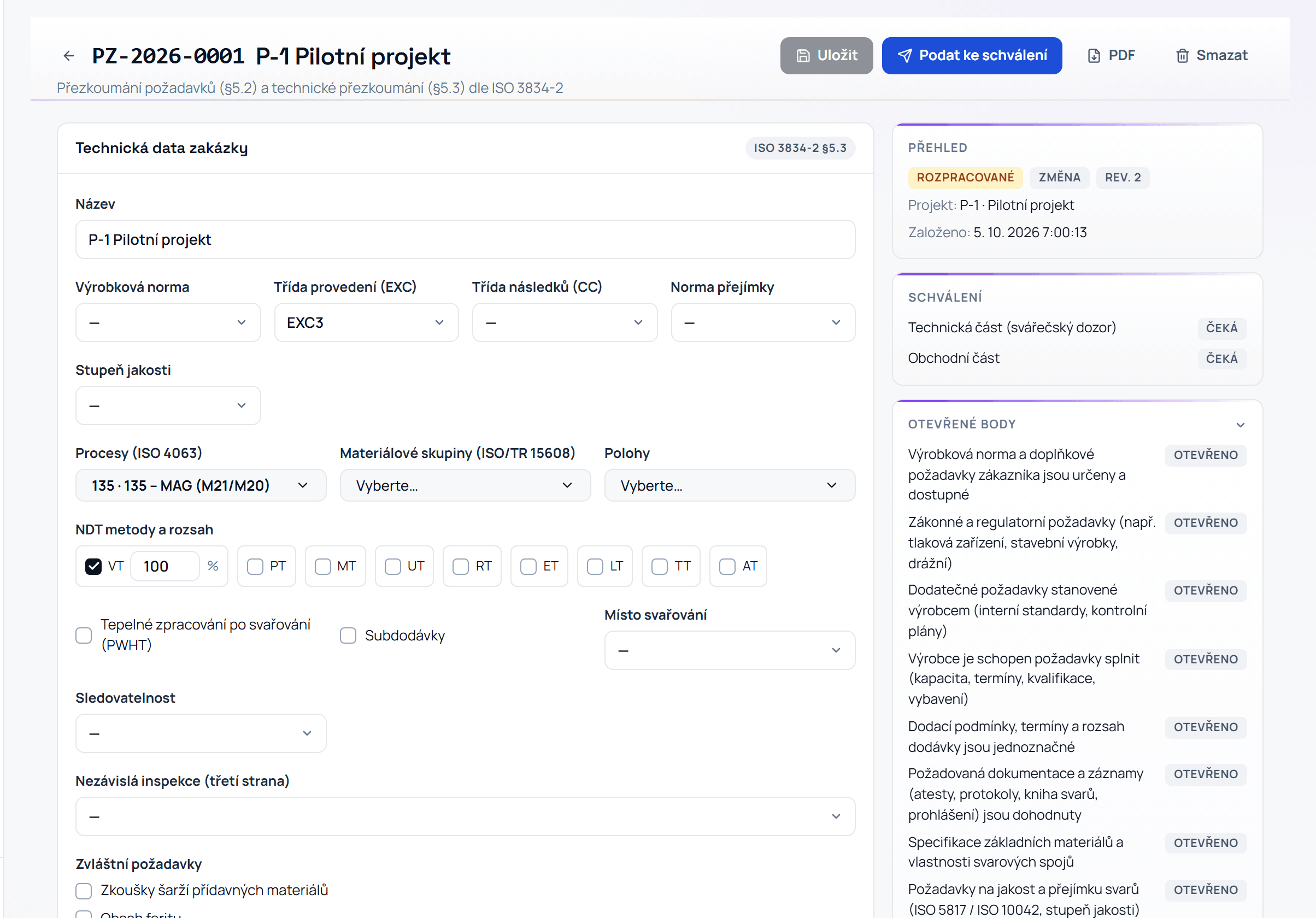Open the Polohy dropdown

click(729, 485)
